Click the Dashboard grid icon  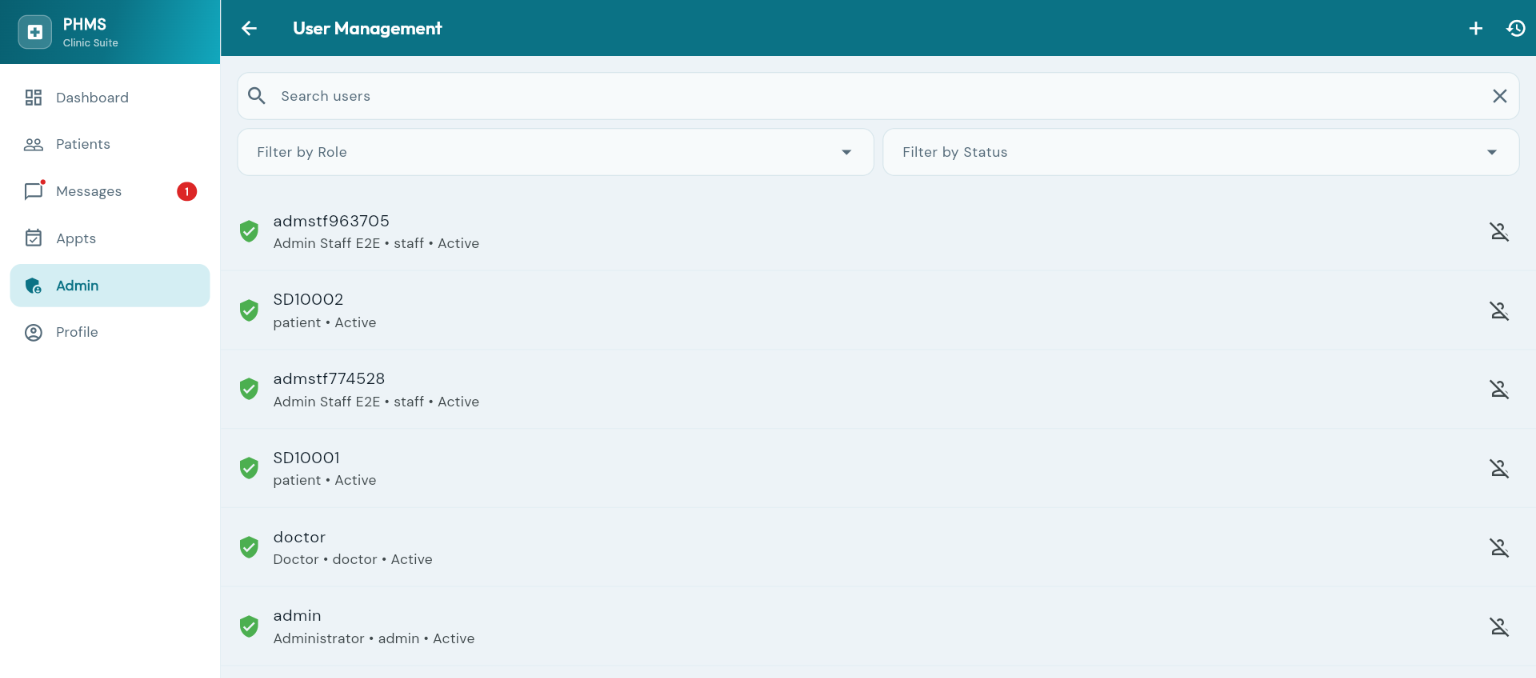(x=34, y=97)
